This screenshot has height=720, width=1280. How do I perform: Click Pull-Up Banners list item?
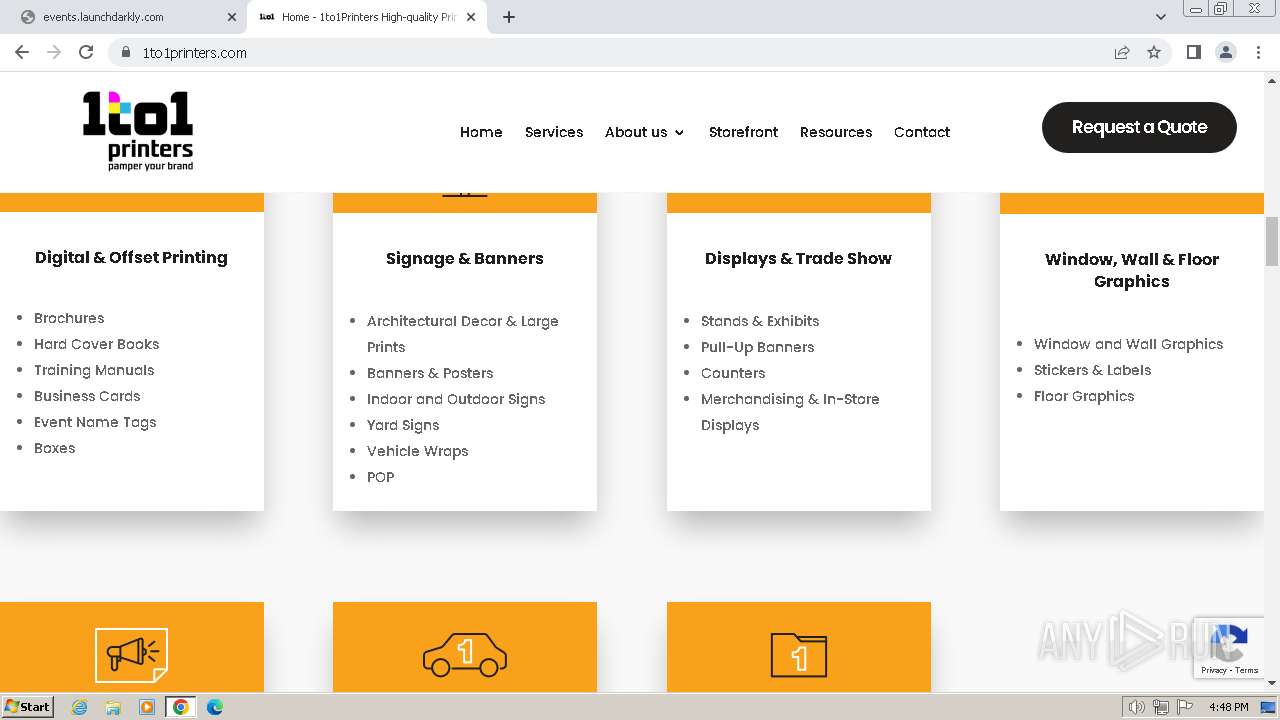tap(758, 347)
